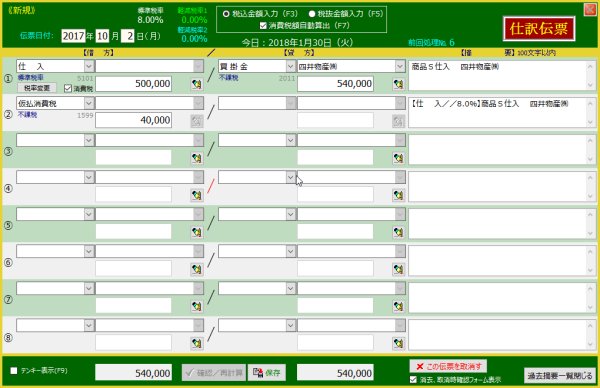600x388 pixels.
Task: Click 今日：2018年1月30日（火） text
Action: [297, 42]
